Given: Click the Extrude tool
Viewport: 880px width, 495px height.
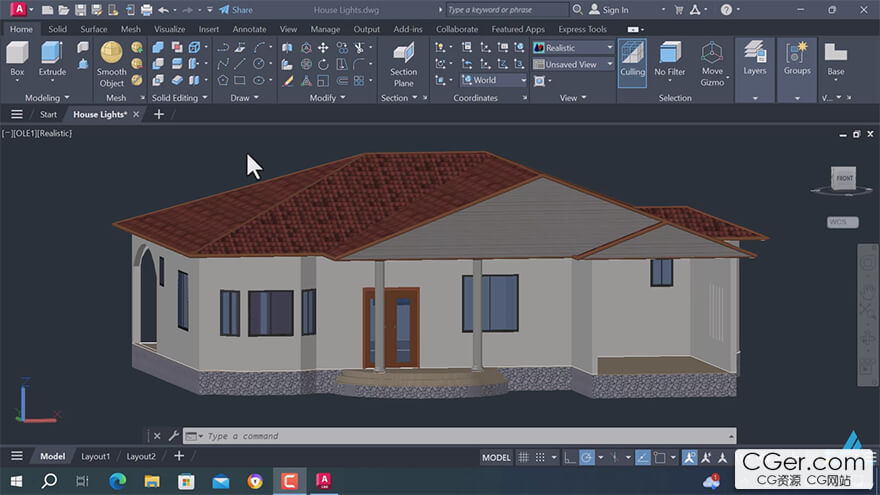Looking at the screenshot, I should point(52,58).
